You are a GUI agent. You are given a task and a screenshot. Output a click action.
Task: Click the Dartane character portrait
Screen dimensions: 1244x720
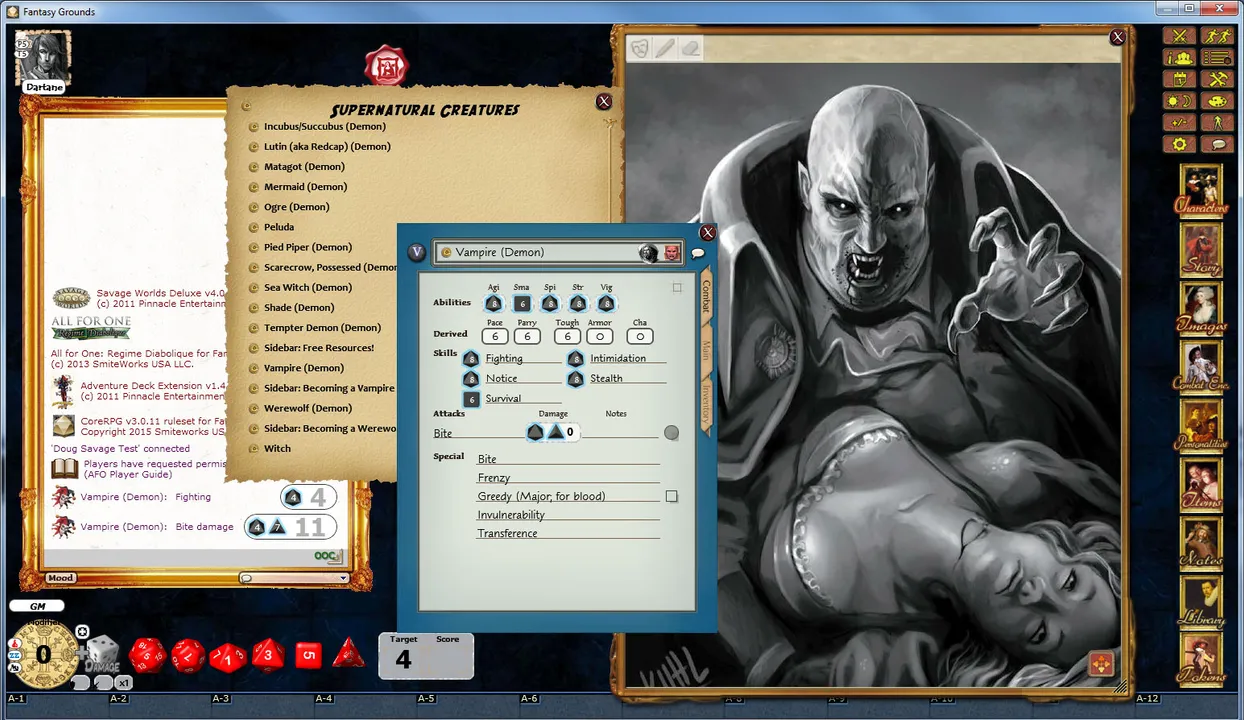point(43,58)
